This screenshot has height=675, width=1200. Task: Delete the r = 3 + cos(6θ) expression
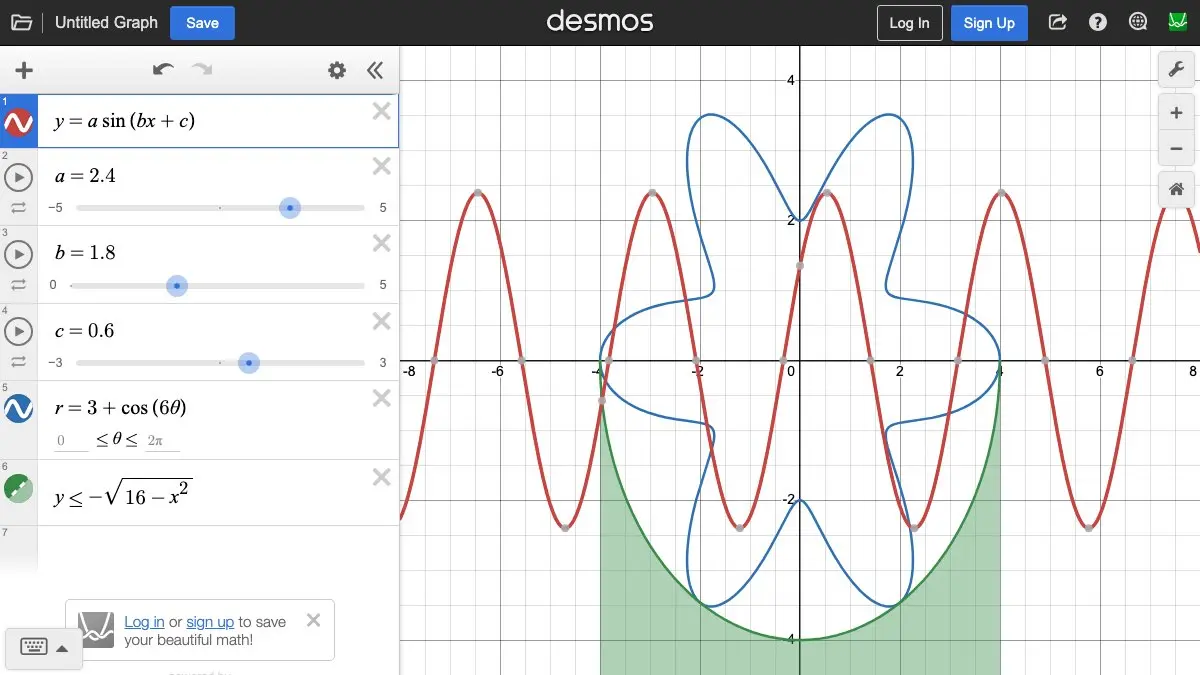[381, 398]
